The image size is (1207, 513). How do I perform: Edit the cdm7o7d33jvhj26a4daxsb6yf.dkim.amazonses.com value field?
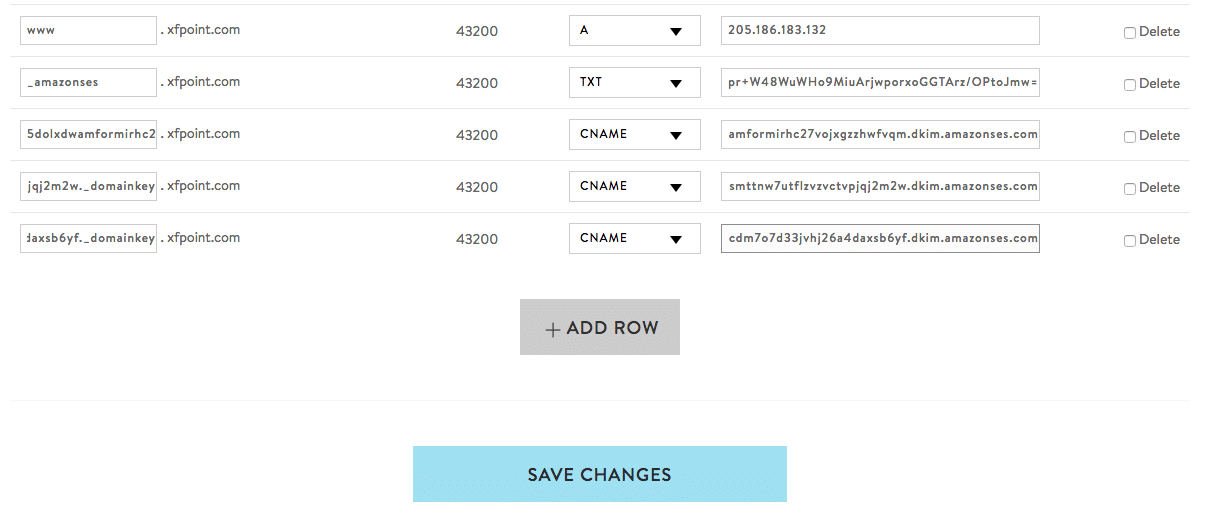point(880,238)
